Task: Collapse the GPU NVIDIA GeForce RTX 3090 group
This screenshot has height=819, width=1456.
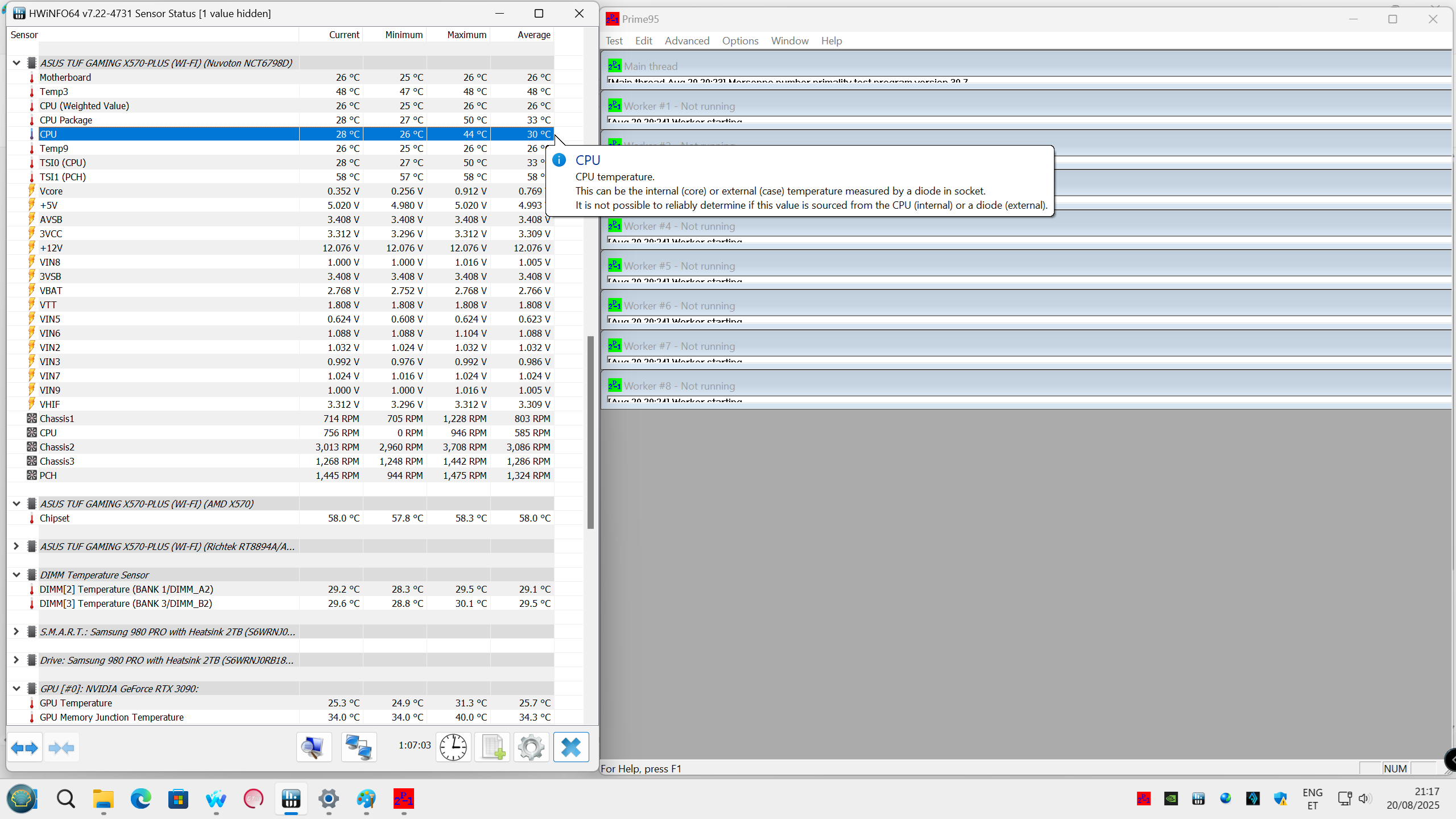Action: point(16,689)
